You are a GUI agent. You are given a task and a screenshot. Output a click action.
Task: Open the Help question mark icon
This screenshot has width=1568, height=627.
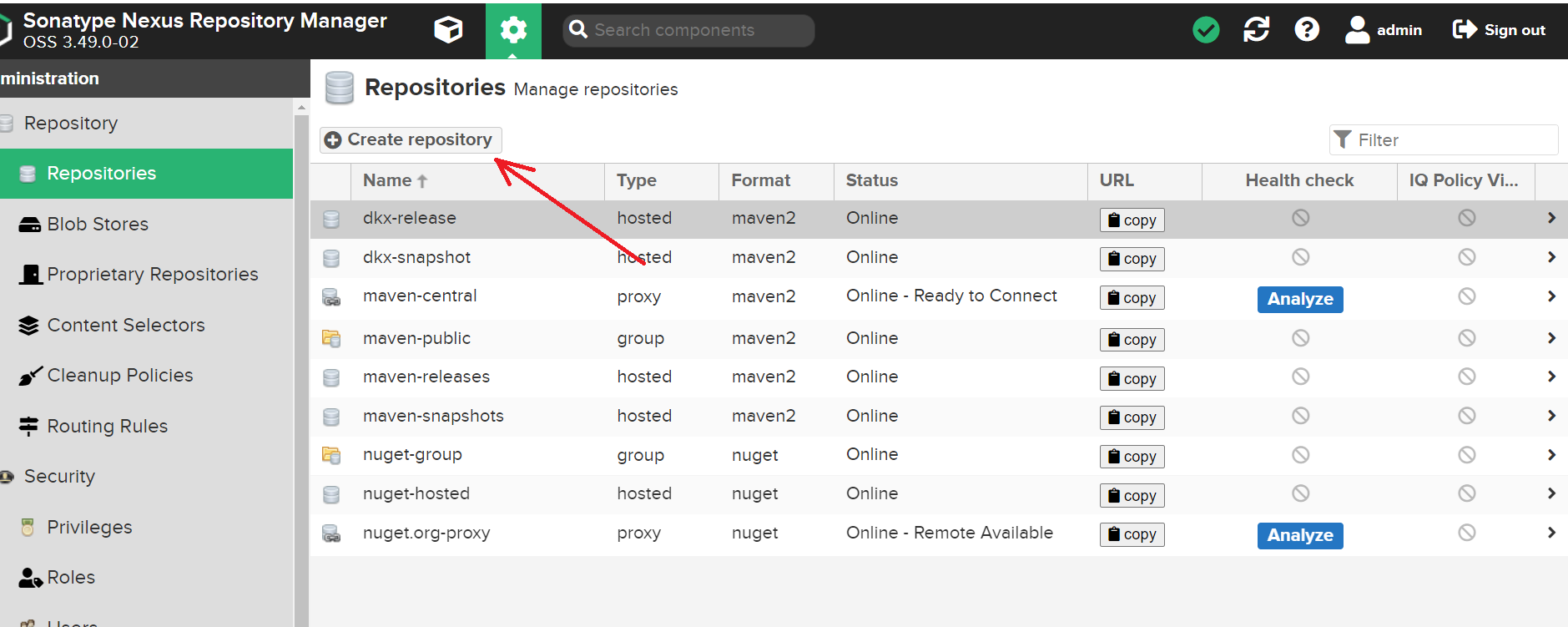(x=1307, y=30)
